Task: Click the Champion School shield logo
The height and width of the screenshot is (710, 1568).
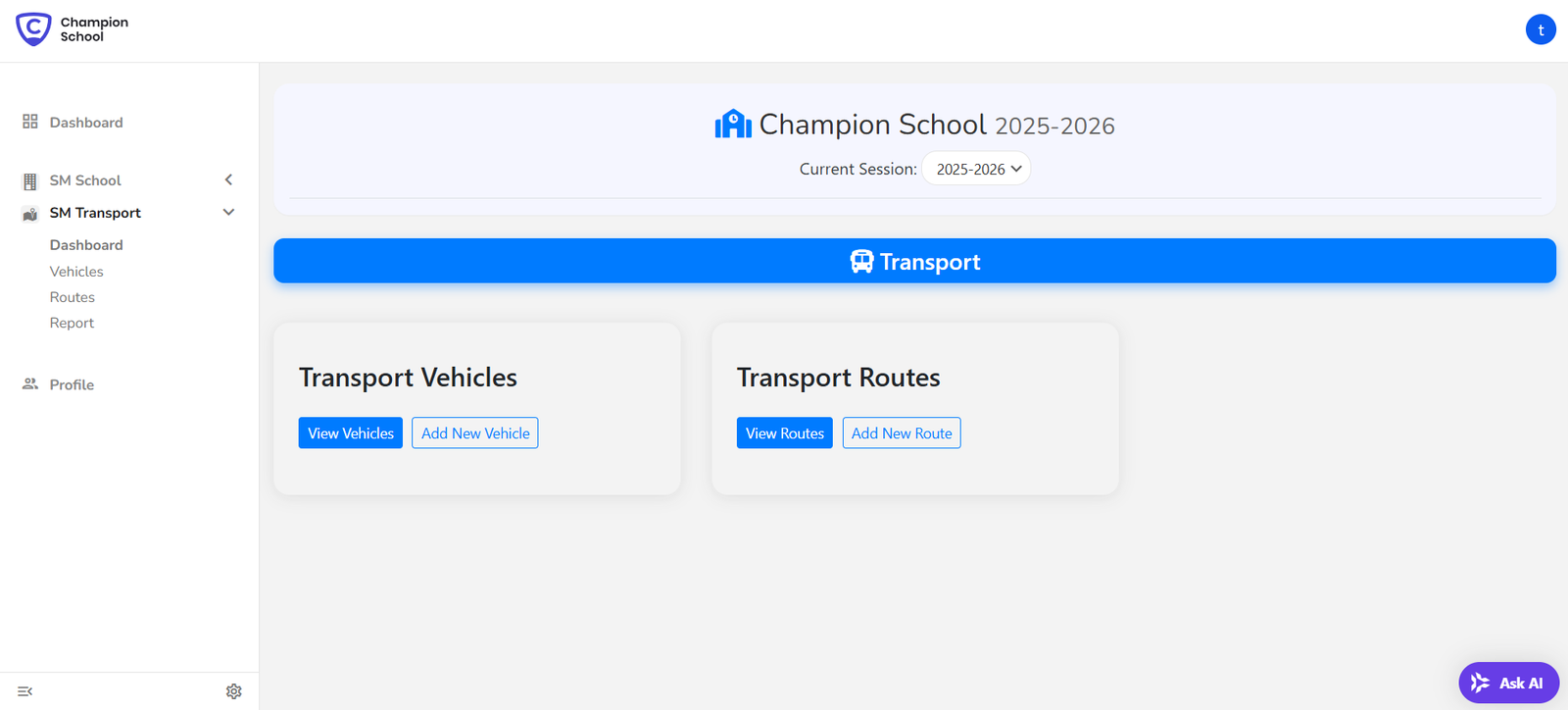Action: tap(33, 29)
